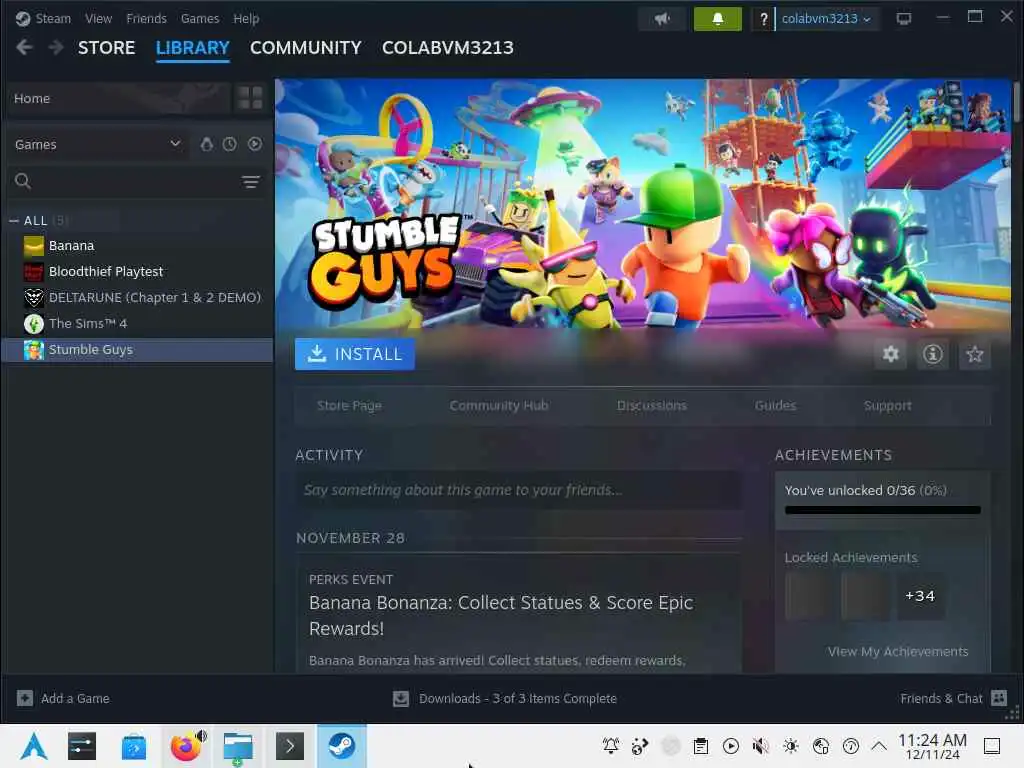This screenshot has width=1024, height=768.
Task: Sort by recent activity clock icon
Action: (x=229, y=144)
